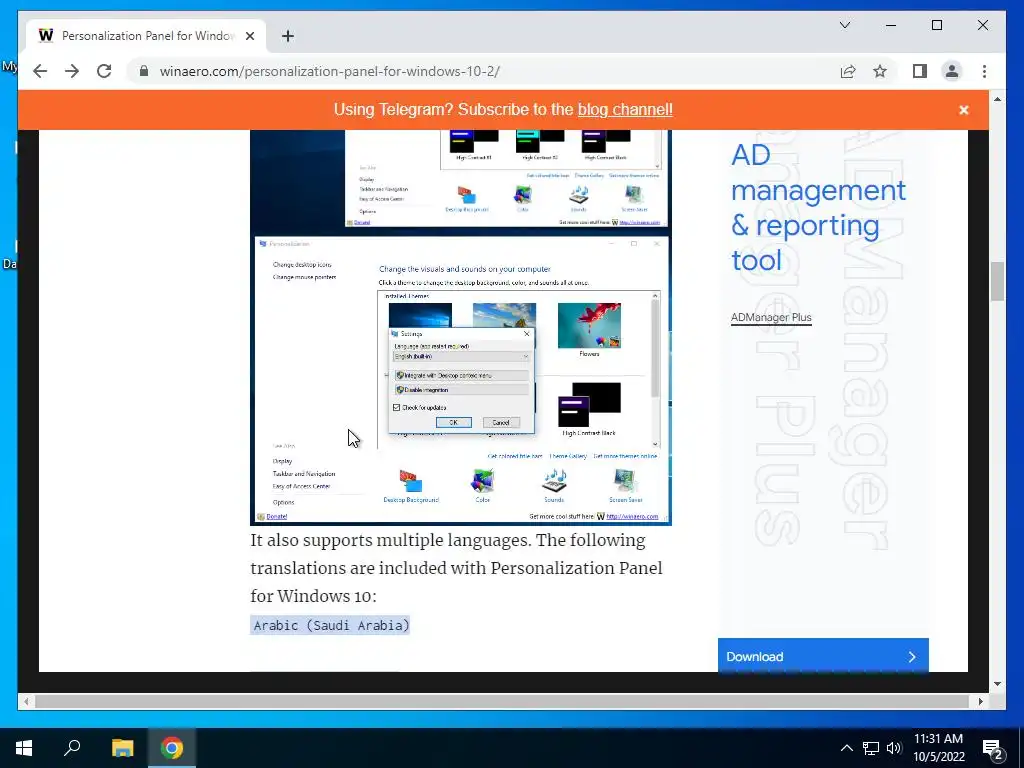Image resolution: width=1024 pixels, height=768 pixels.
Task: Select the Arabic (Saudi Arabia) text
Action: point(330,625)
